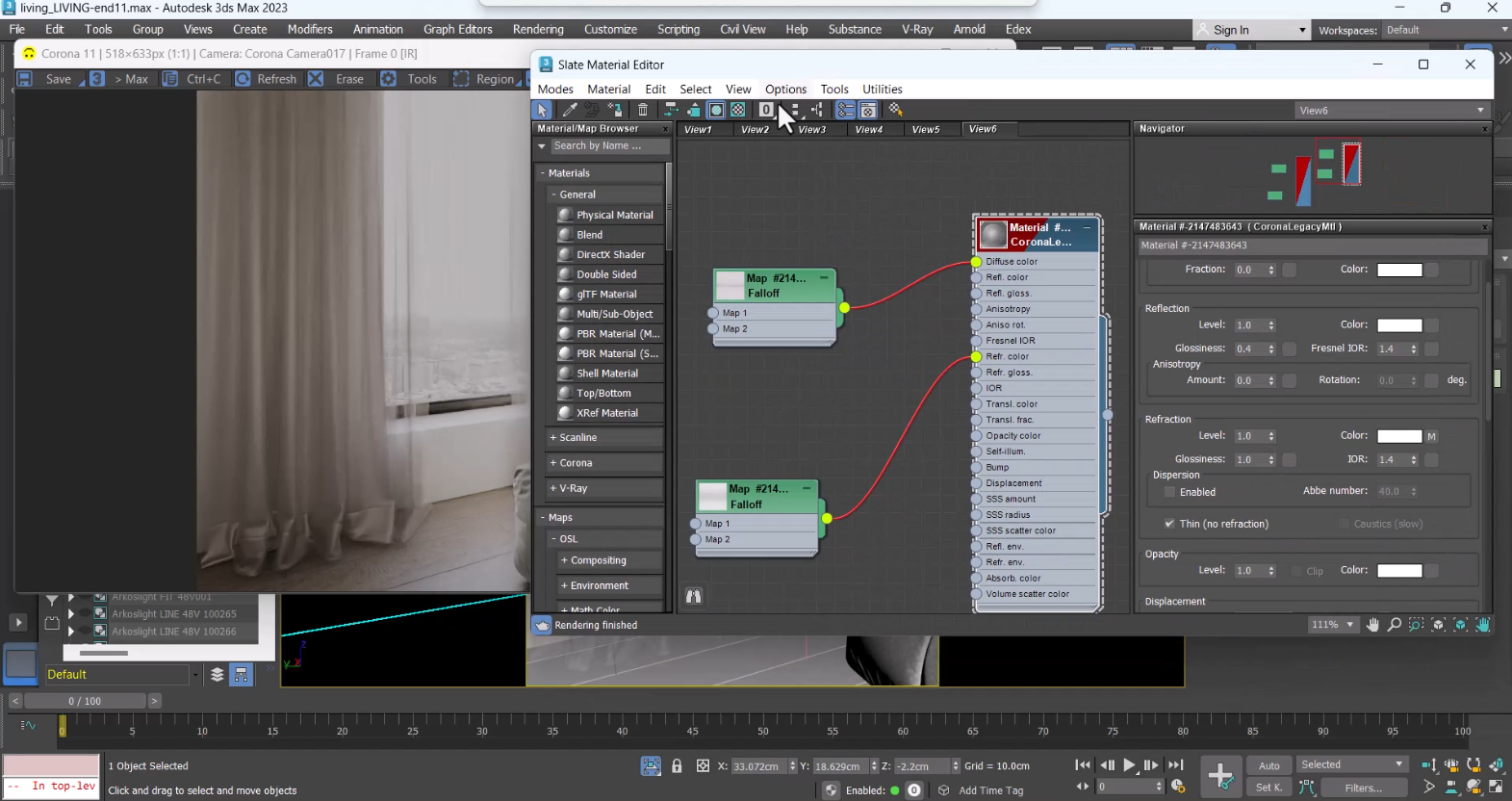Expand the Compositing maps group

[611, 560]
